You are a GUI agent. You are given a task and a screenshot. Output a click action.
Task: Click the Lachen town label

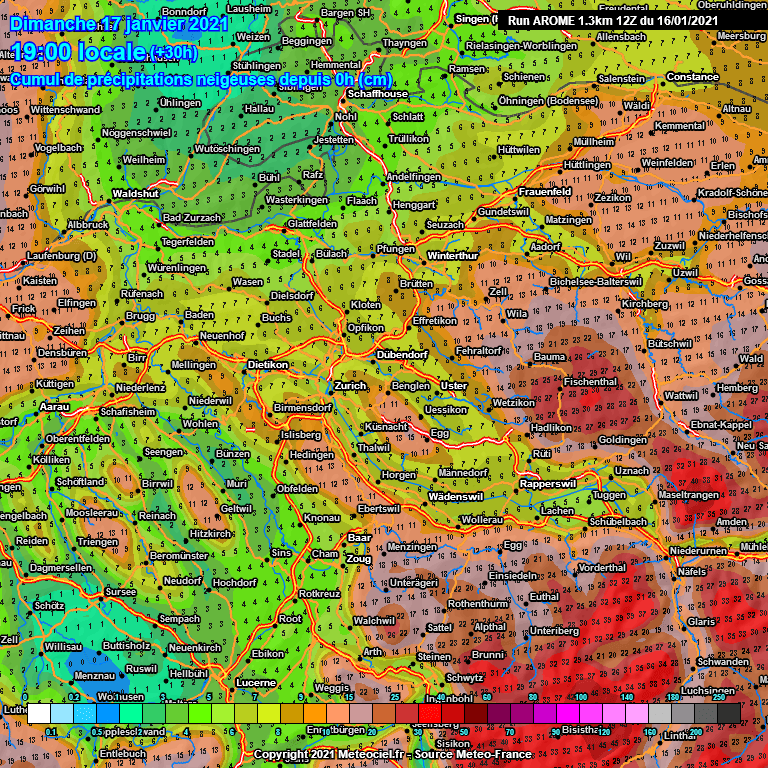tap(557, 510)
